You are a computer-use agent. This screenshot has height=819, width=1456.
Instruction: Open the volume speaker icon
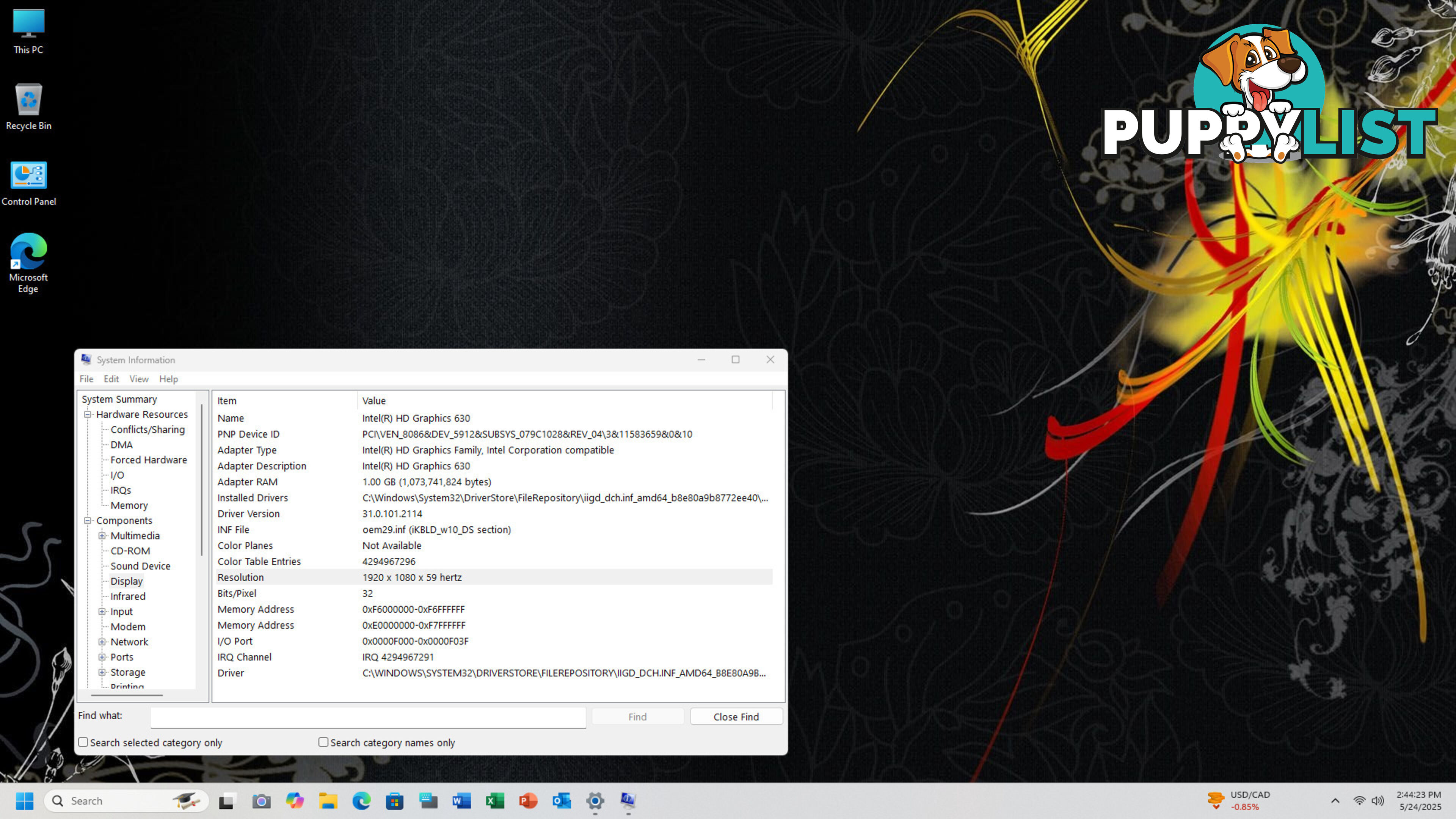coord(1378,800)
